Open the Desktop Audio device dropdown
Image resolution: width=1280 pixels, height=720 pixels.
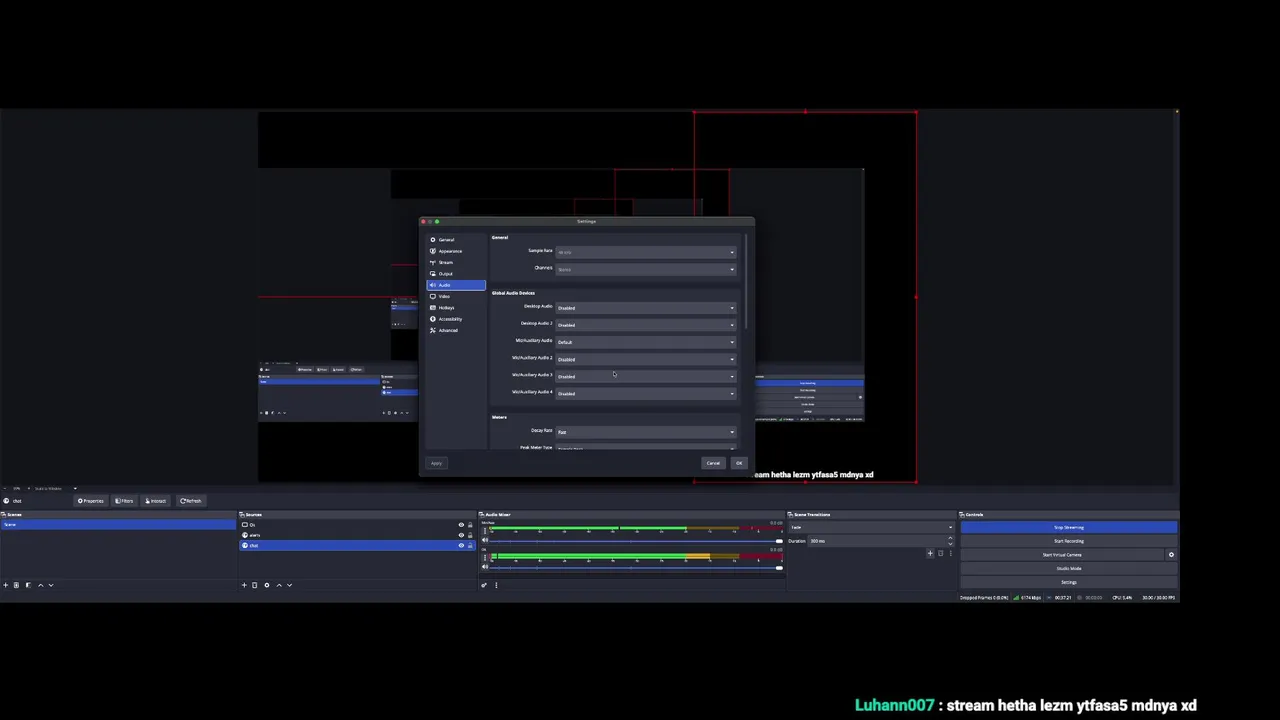[646, 308]
